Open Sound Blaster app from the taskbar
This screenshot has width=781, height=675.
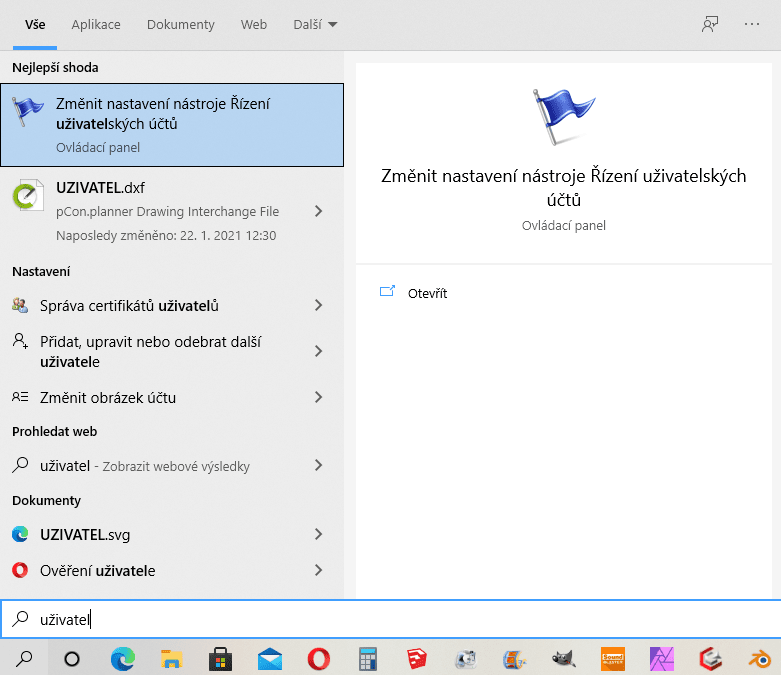click(x=613, y=659)
